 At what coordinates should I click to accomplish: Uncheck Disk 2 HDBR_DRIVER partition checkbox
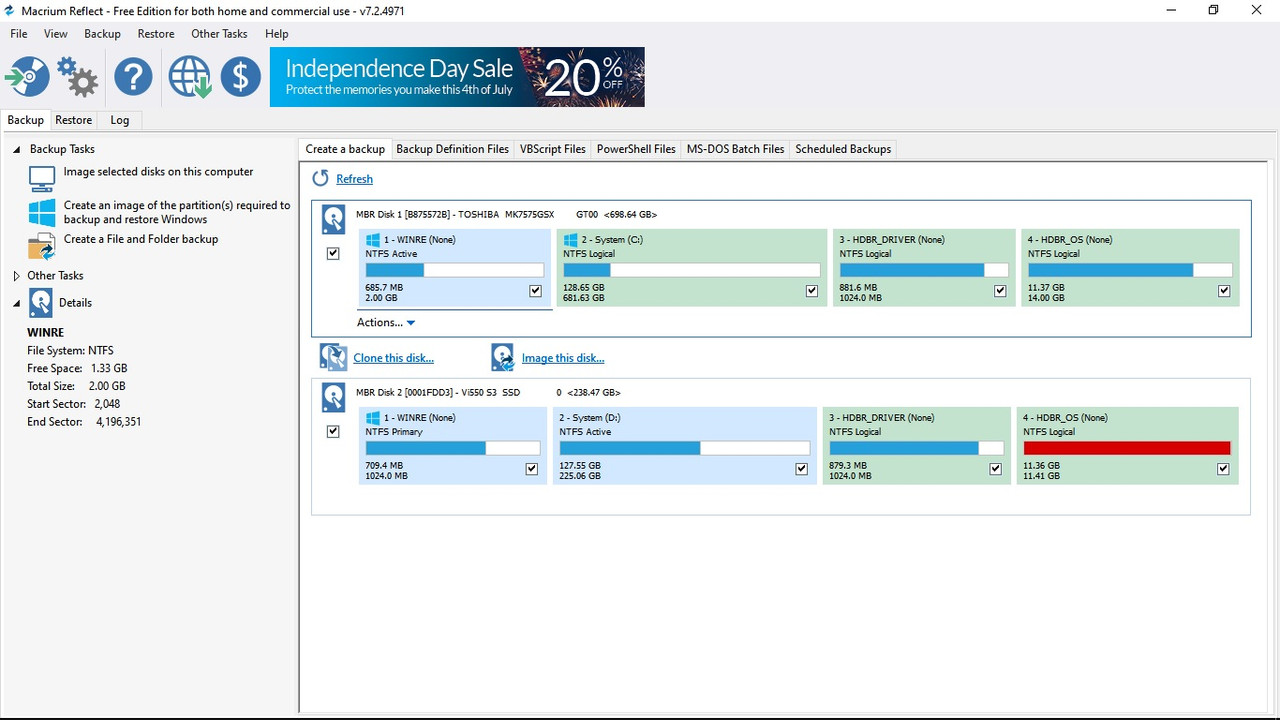coord(995,469)
